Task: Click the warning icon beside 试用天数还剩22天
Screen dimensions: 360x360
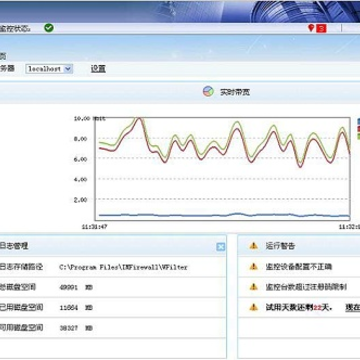Action: coord(254,307)
